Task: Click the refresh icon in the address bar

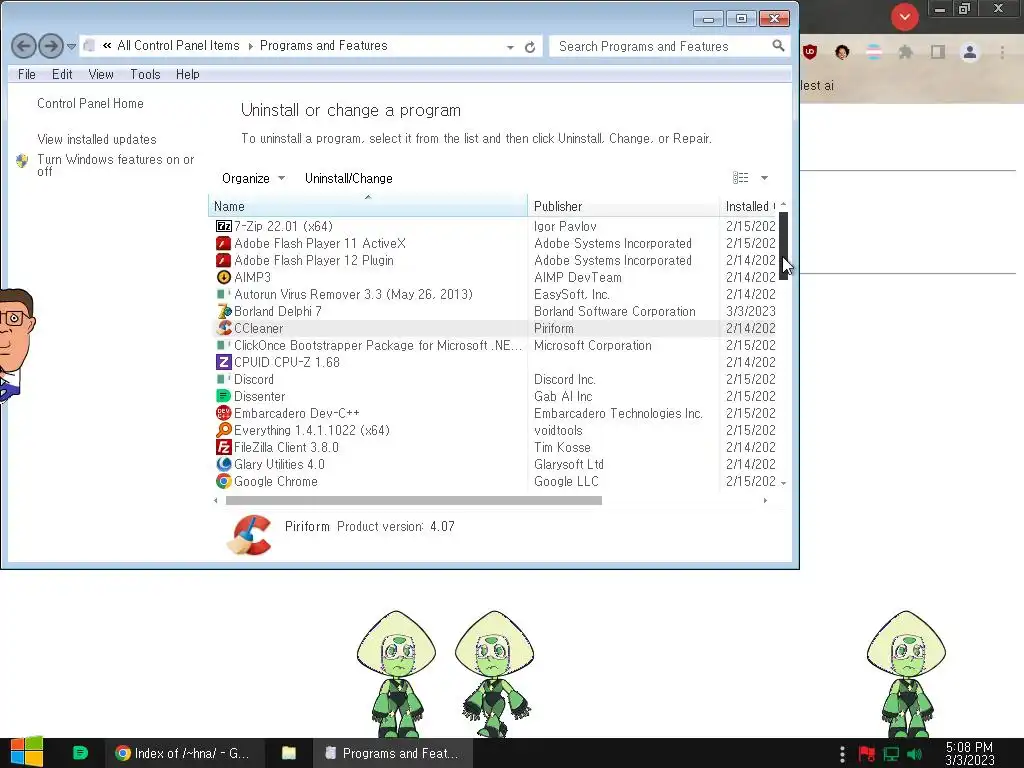Action: 530,47
